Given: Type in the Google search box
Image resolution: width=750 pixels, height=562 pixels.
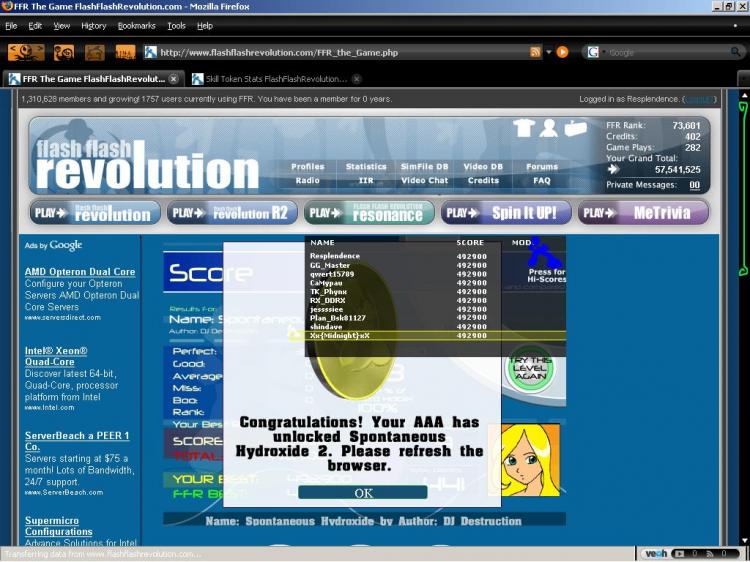Looking at the screenshot, I should click(660, 52).
